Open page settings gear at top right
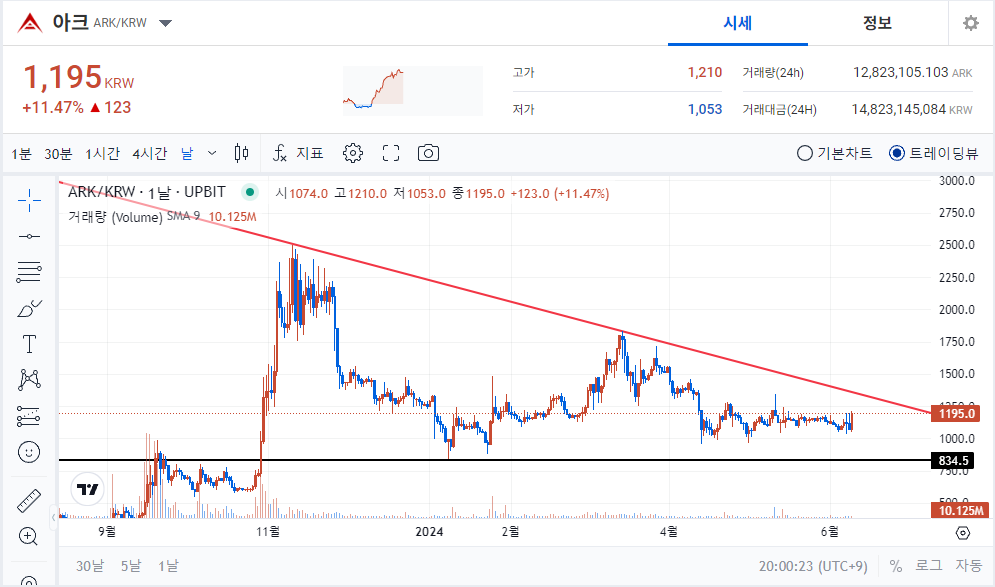The width and height of the screenshot is (995, 587). click(971, 23)
